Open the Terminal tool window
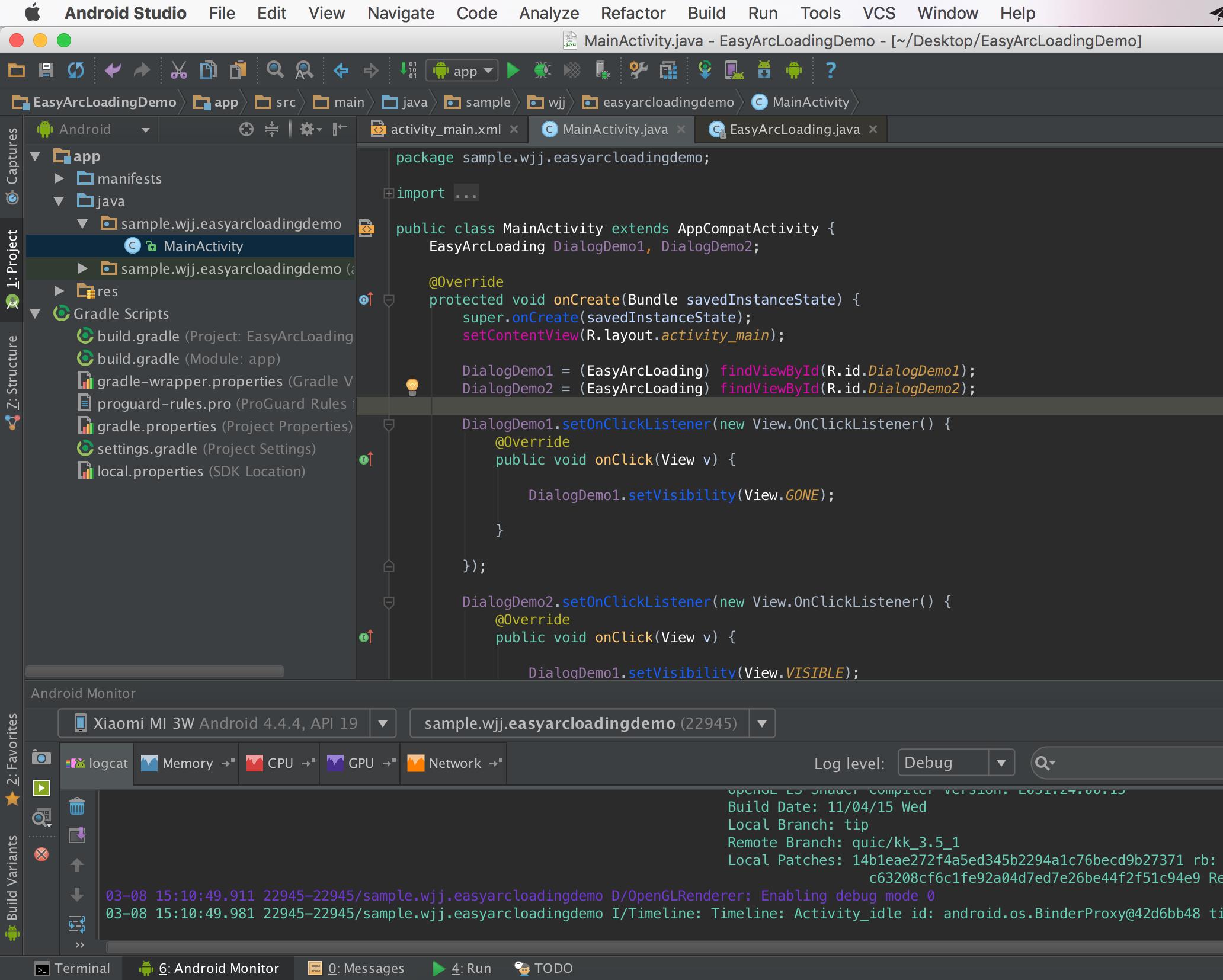 pos(72,968)
